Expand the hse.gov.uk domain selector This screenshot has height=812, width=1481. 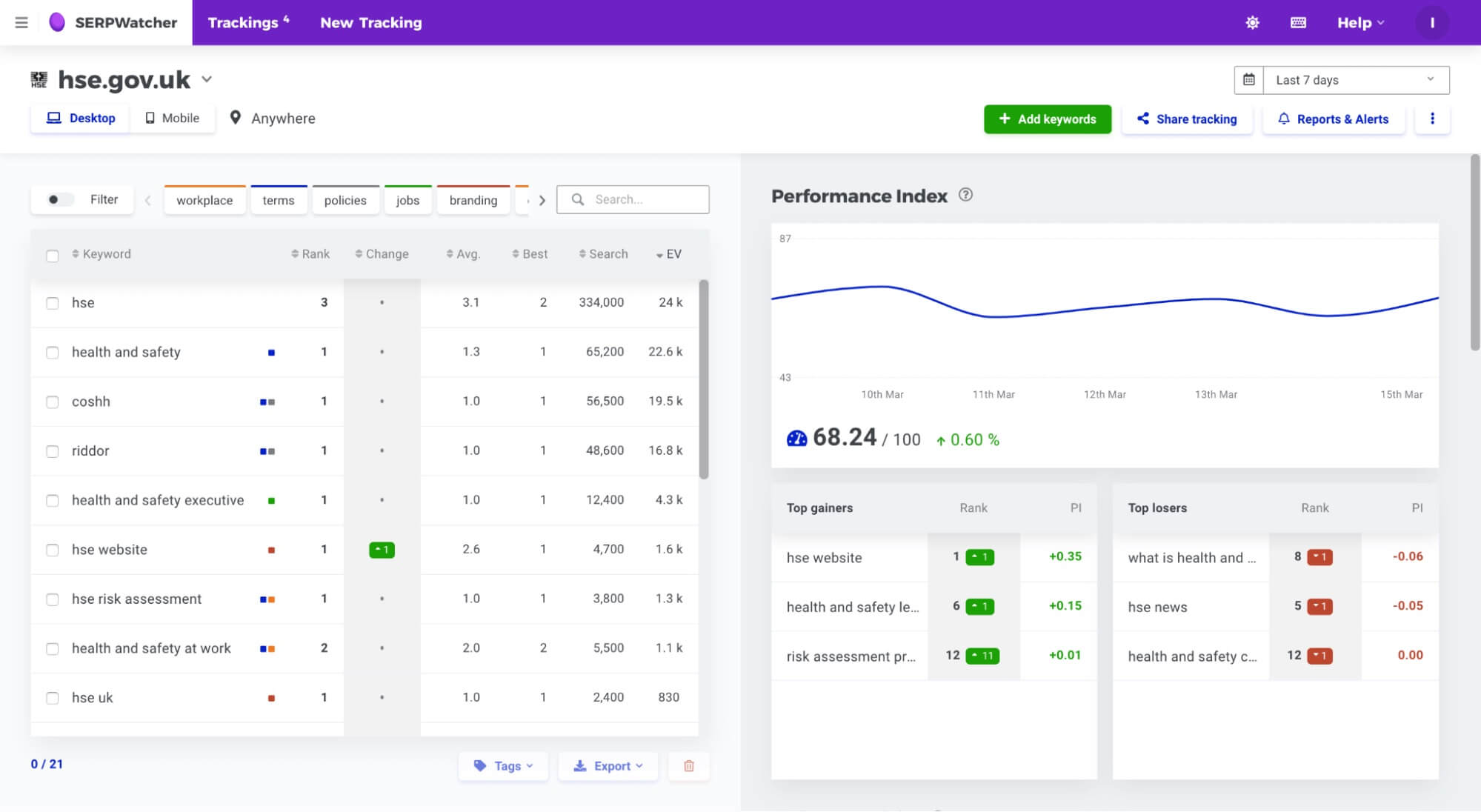click(x=207, y=80)
